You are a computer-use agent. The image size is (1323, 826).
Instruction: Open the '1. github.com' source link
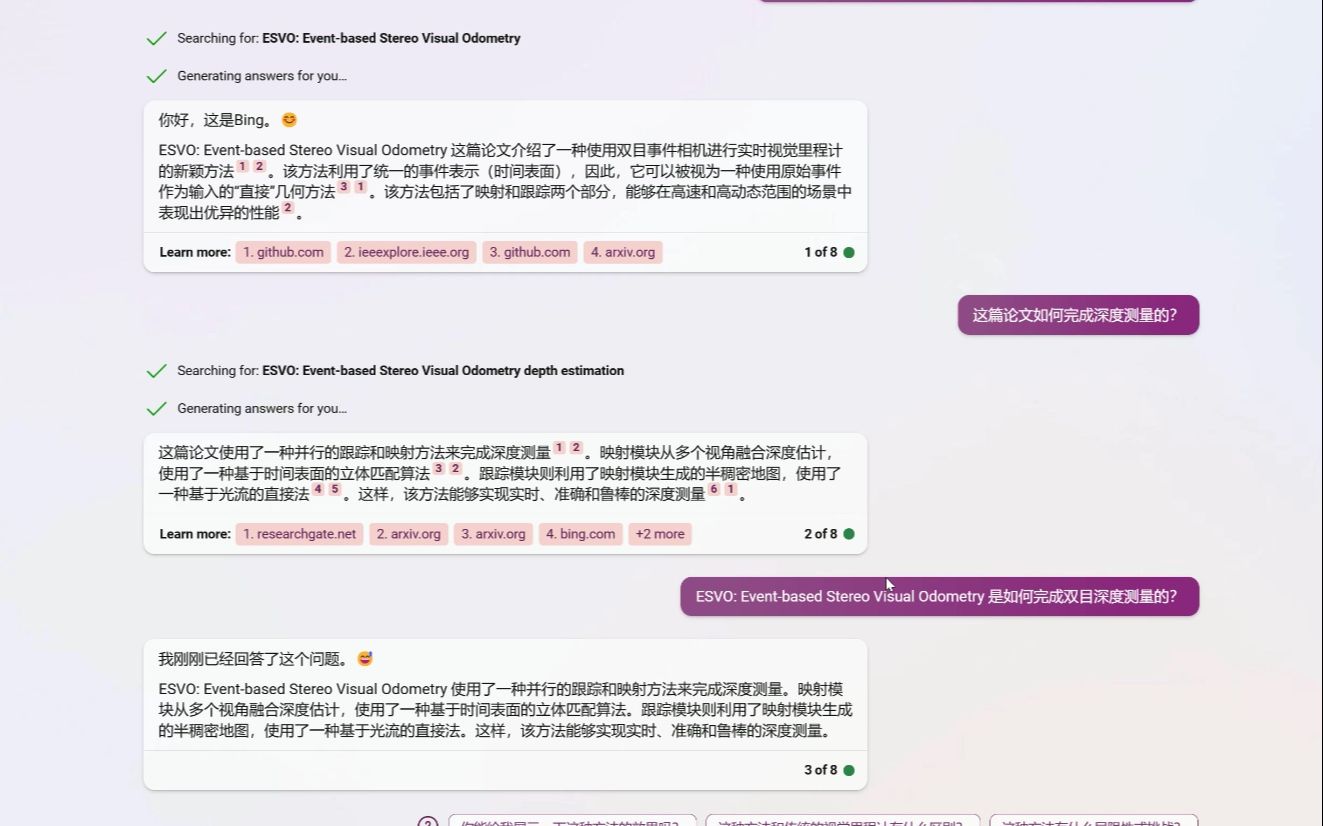[283, 252]
